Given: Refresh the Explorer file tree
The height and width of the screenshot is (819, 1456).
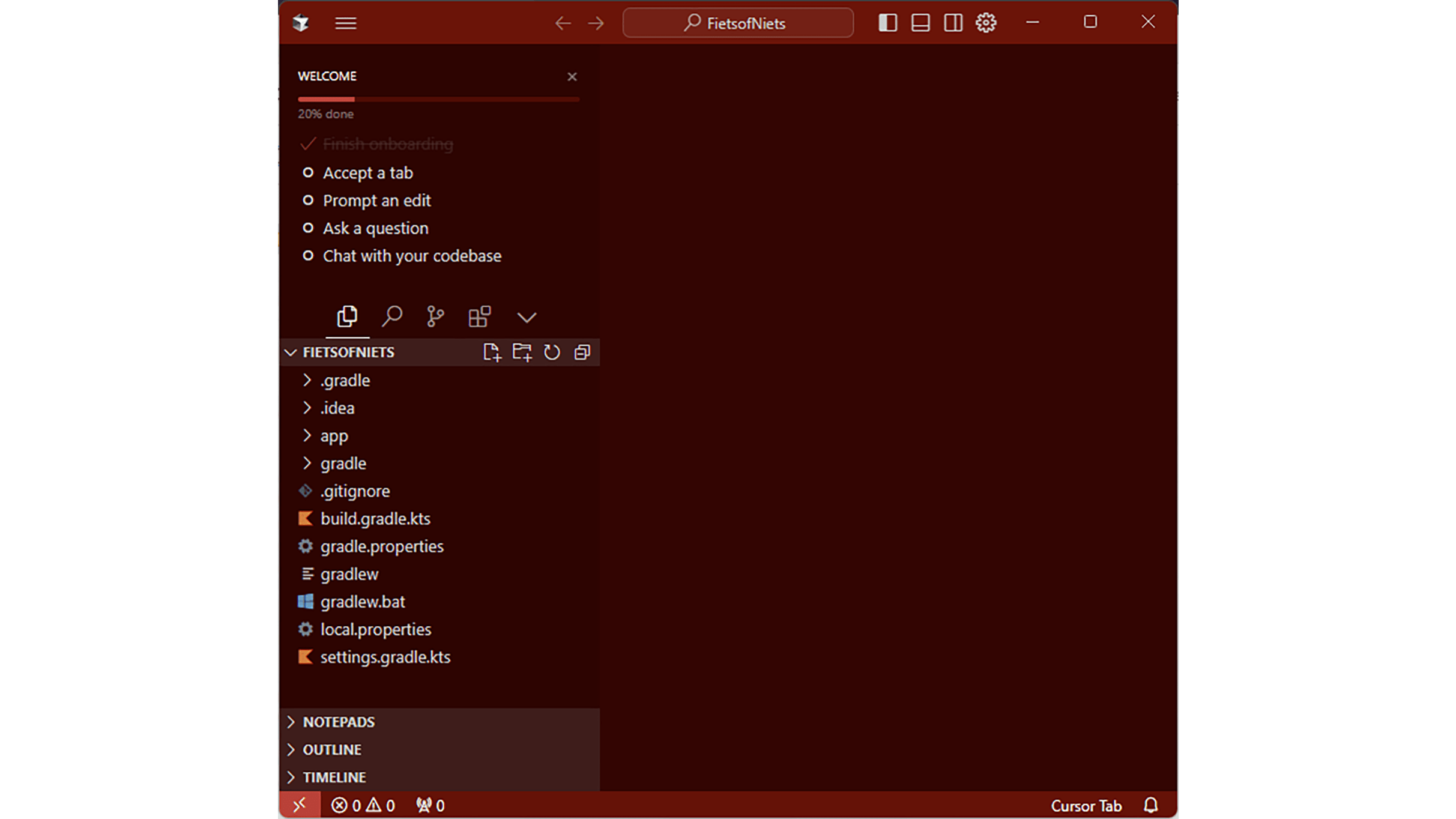Looking at the screenshot, I should 551,352.
